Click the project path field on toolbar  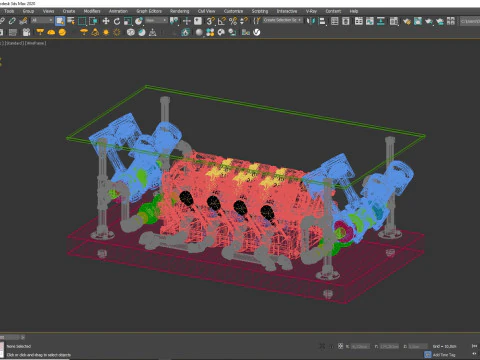pyautogui.click(x=470, y=21)
